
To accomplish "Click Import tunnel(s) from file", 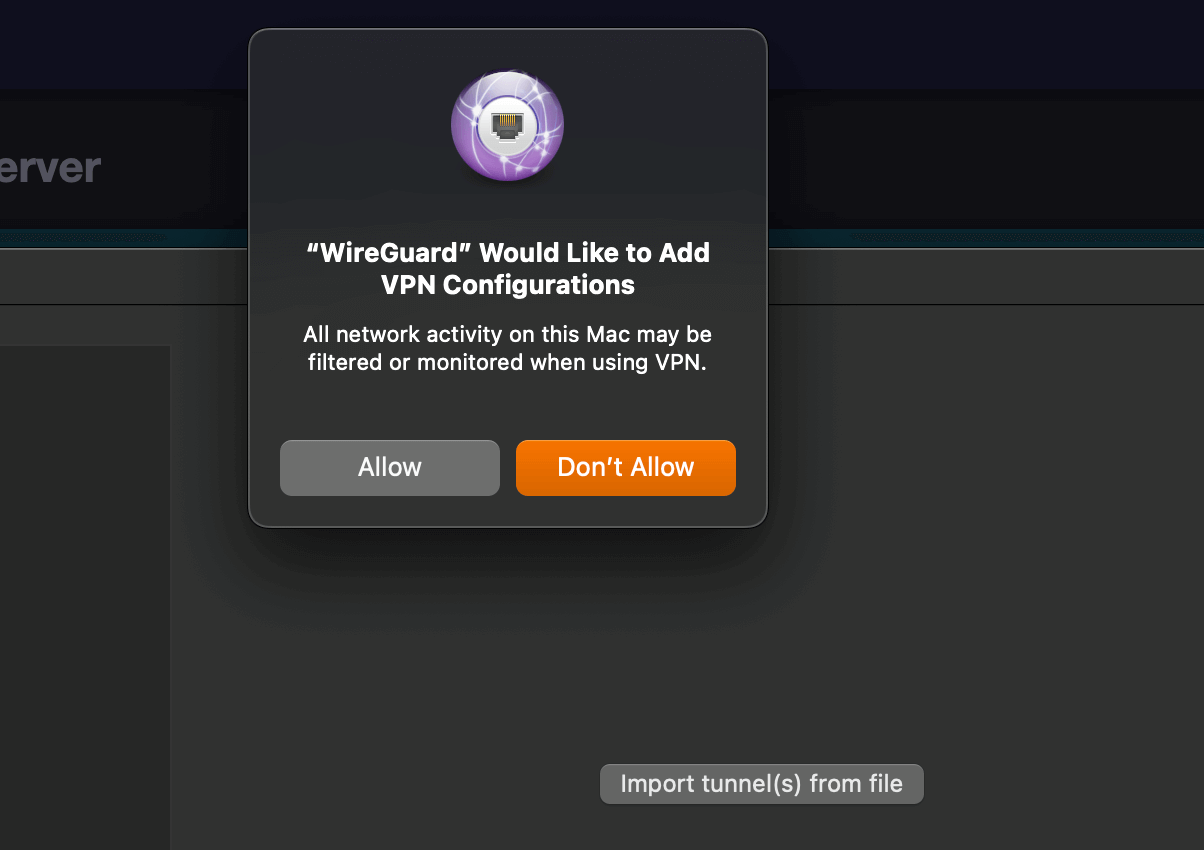I will [762, 784].
